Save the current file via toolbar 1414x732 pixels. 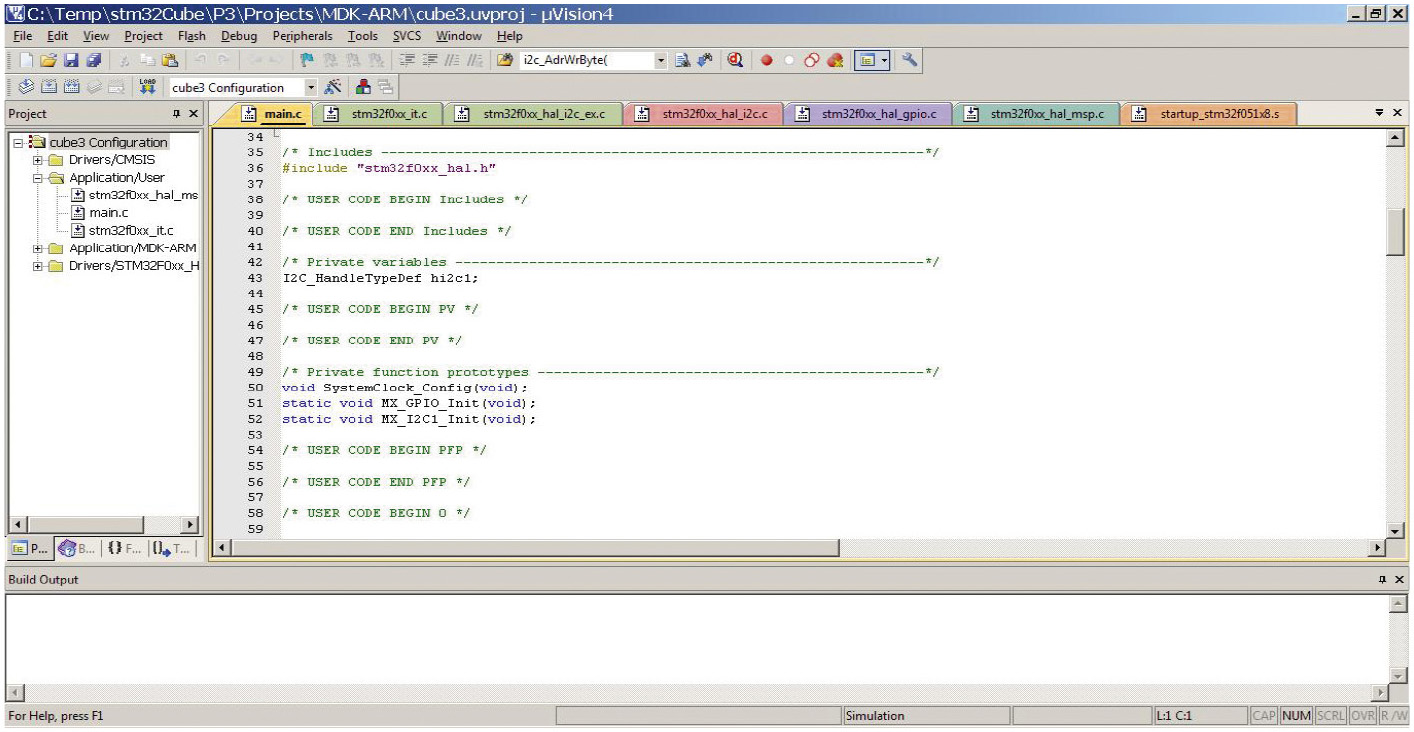71,60
